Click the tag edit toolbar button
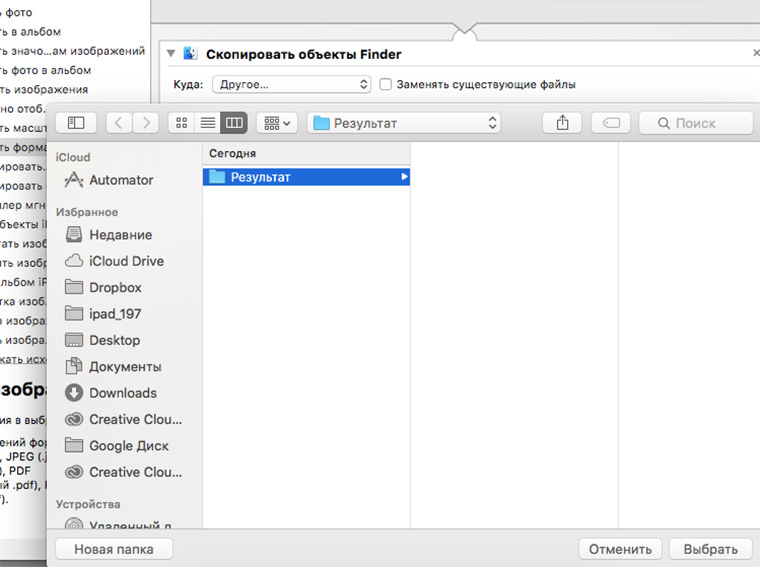 611,123
